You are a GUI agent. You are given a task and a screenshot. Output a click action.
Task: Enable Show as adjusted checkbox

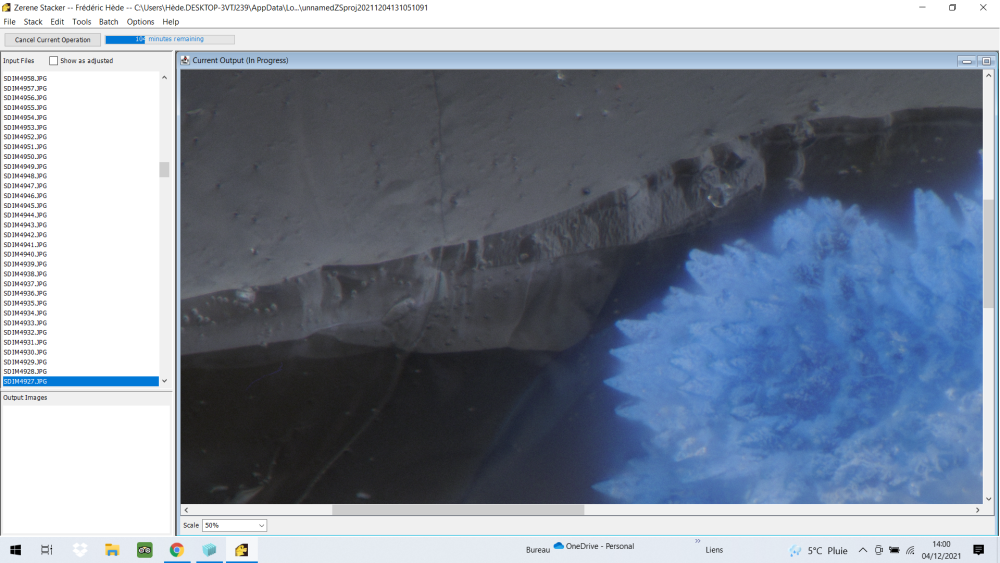(54, 61)
